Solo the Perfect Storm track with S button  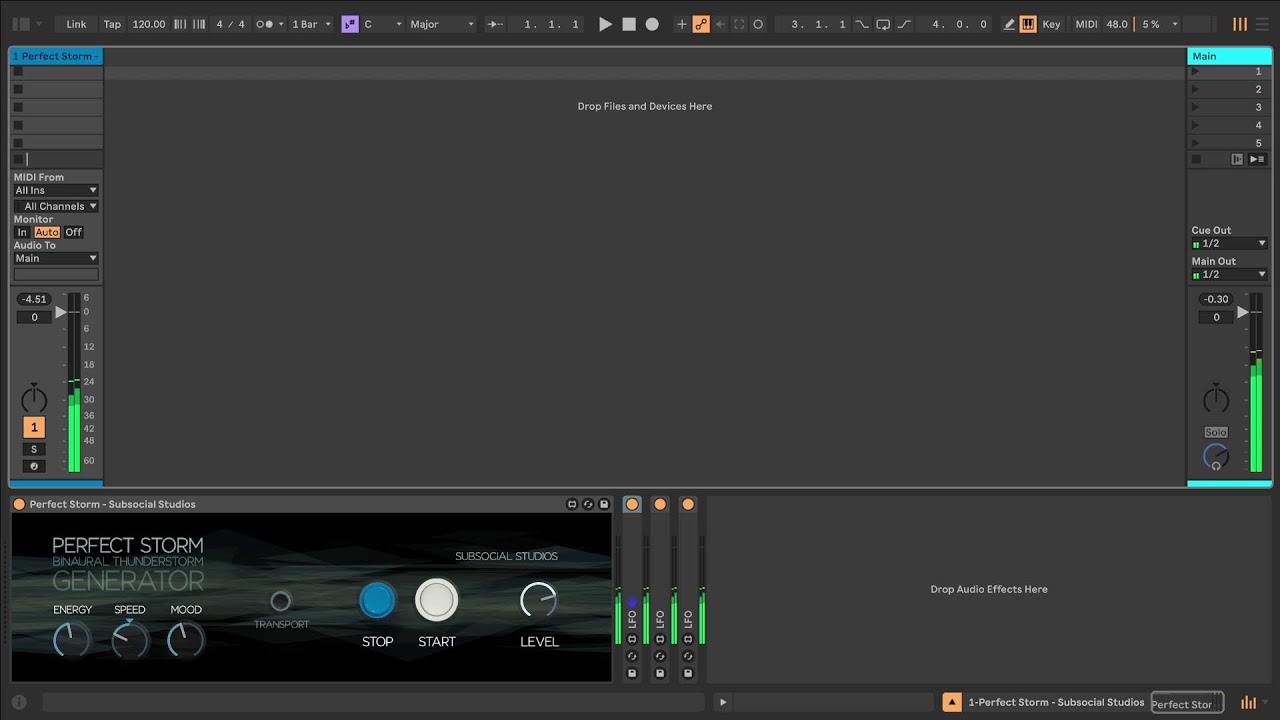click(34, 449)
